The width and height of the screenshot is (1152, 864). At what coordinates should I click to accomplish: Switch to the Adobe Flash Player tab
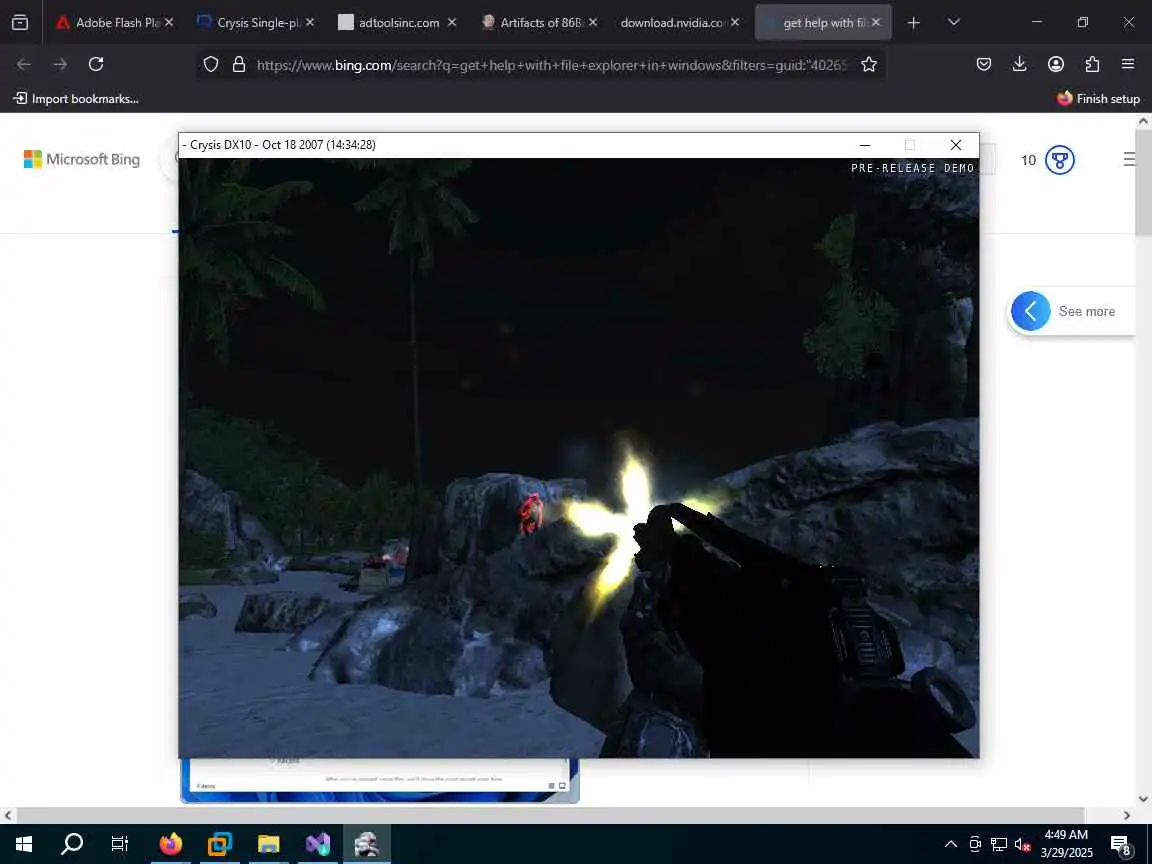coord(115,23)
